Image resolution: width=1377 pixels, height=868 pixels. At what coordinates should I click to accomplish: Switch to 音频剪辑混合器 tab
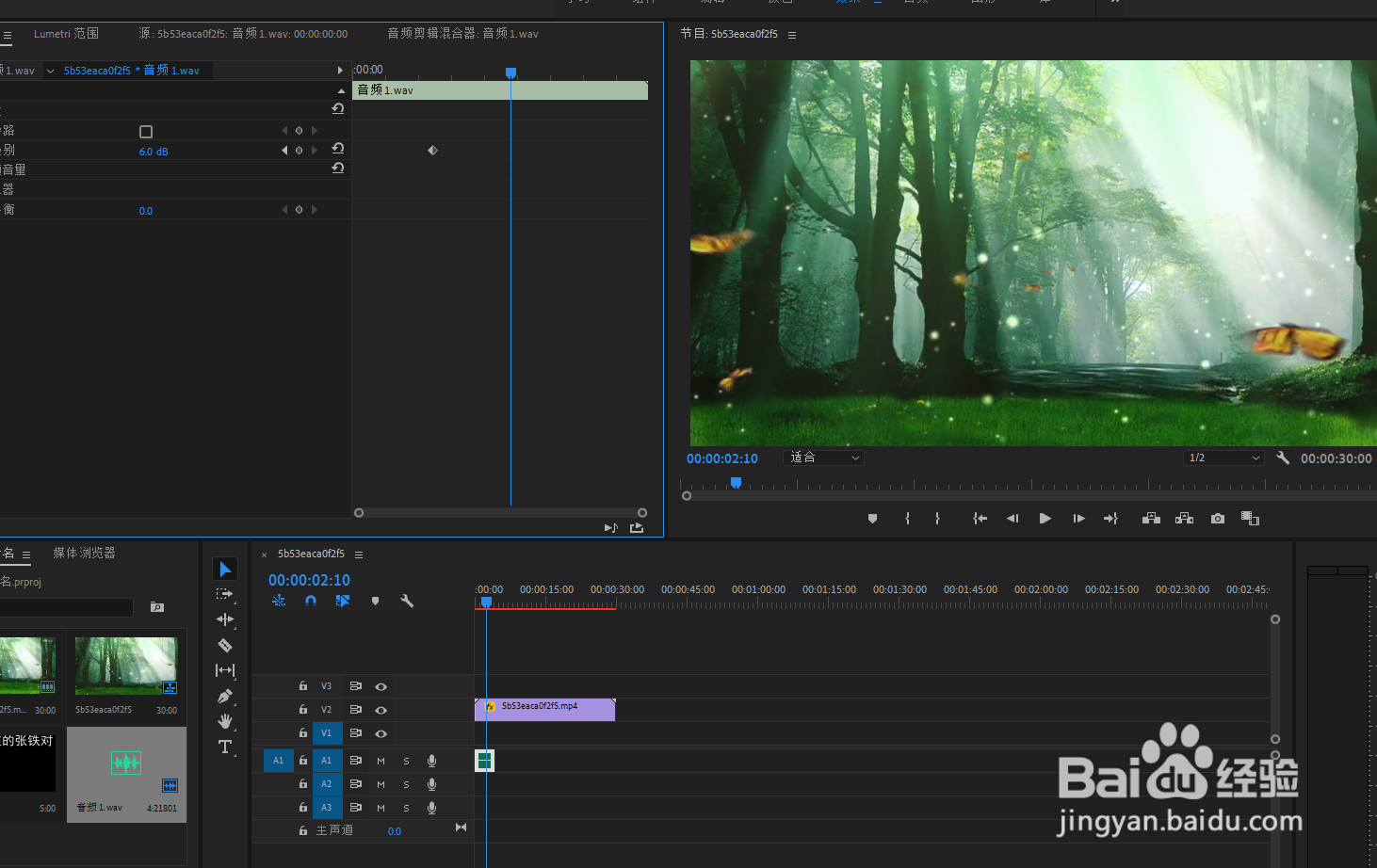pos(462,34)
